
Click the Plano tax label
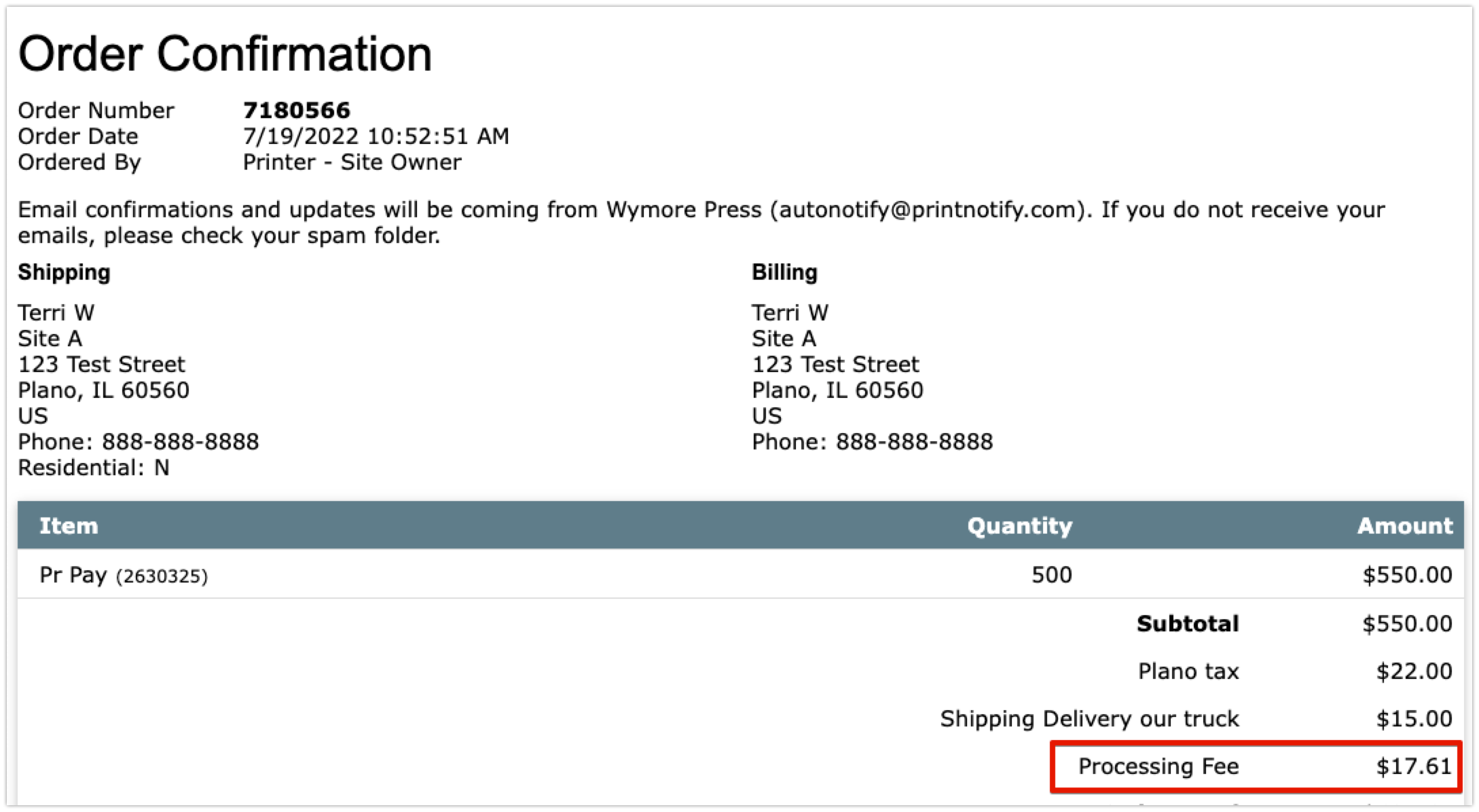[x=1188, y=671]
